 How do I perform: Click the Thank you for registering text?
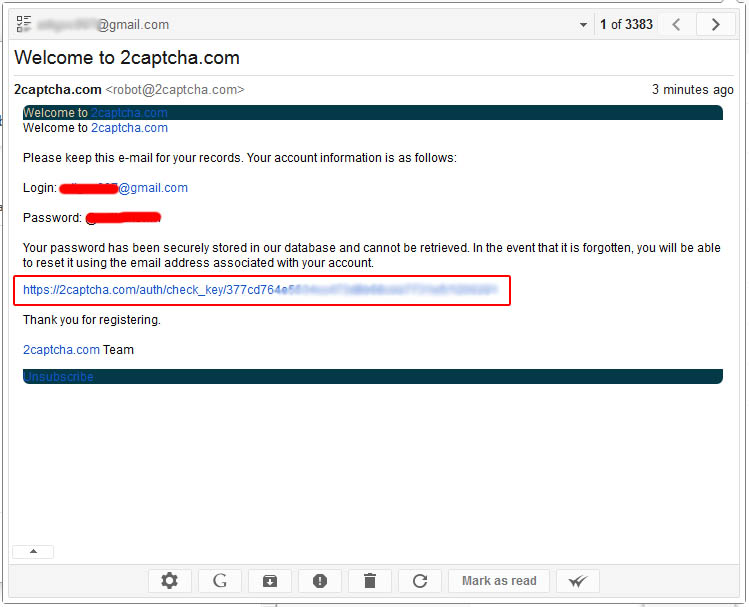(92, 320)
